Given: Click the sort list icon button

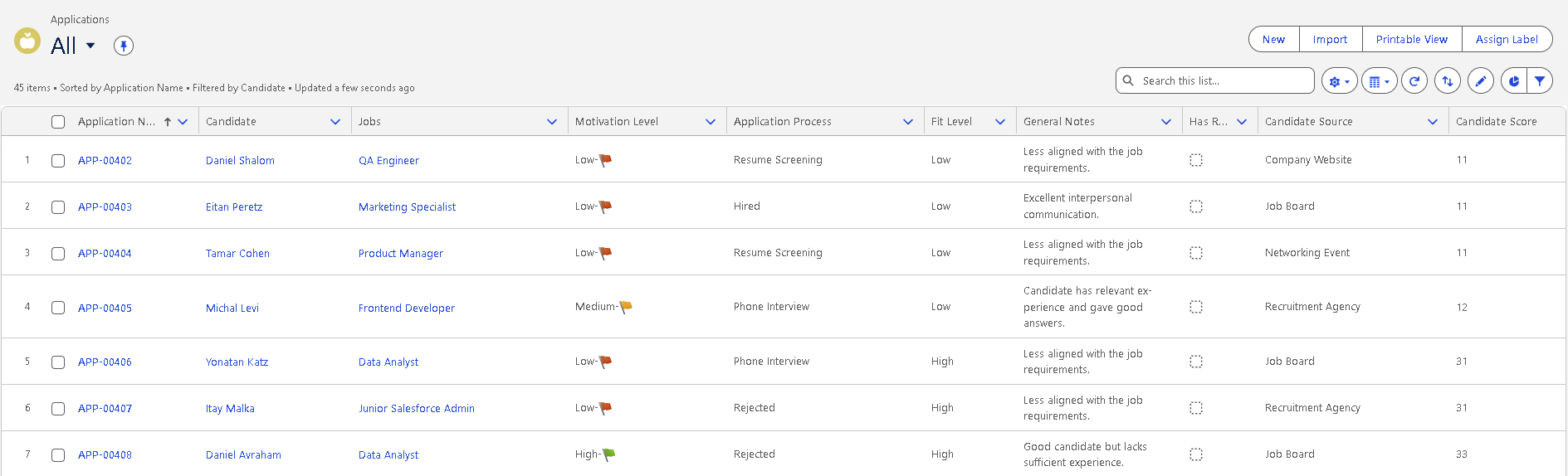Looking at the screenshot, I should 1448,81.
